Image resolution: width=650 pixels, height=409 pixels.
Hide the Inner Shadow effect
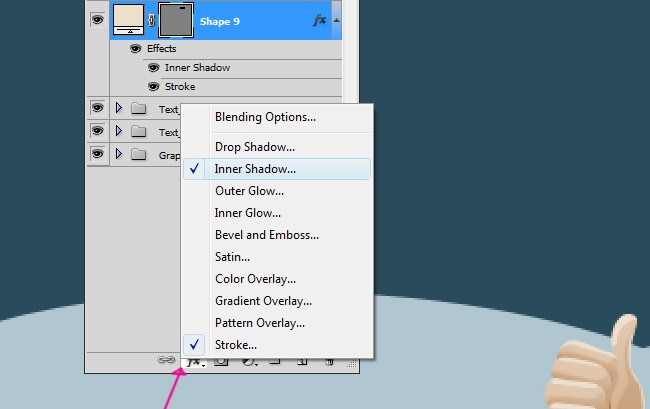153,68
